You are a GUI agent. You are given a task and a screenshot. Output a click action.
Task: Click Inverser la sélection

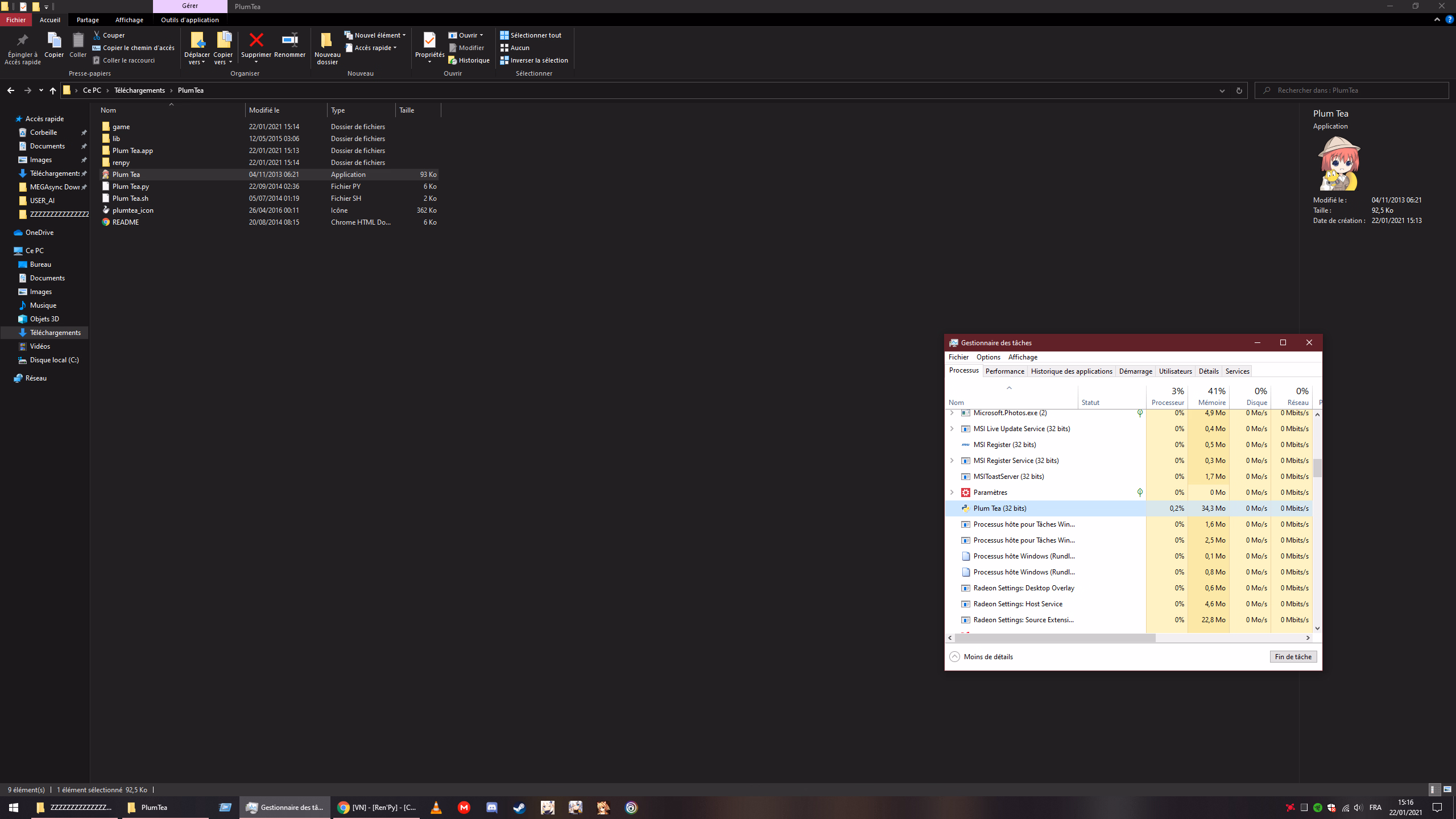tap(534, 60)
